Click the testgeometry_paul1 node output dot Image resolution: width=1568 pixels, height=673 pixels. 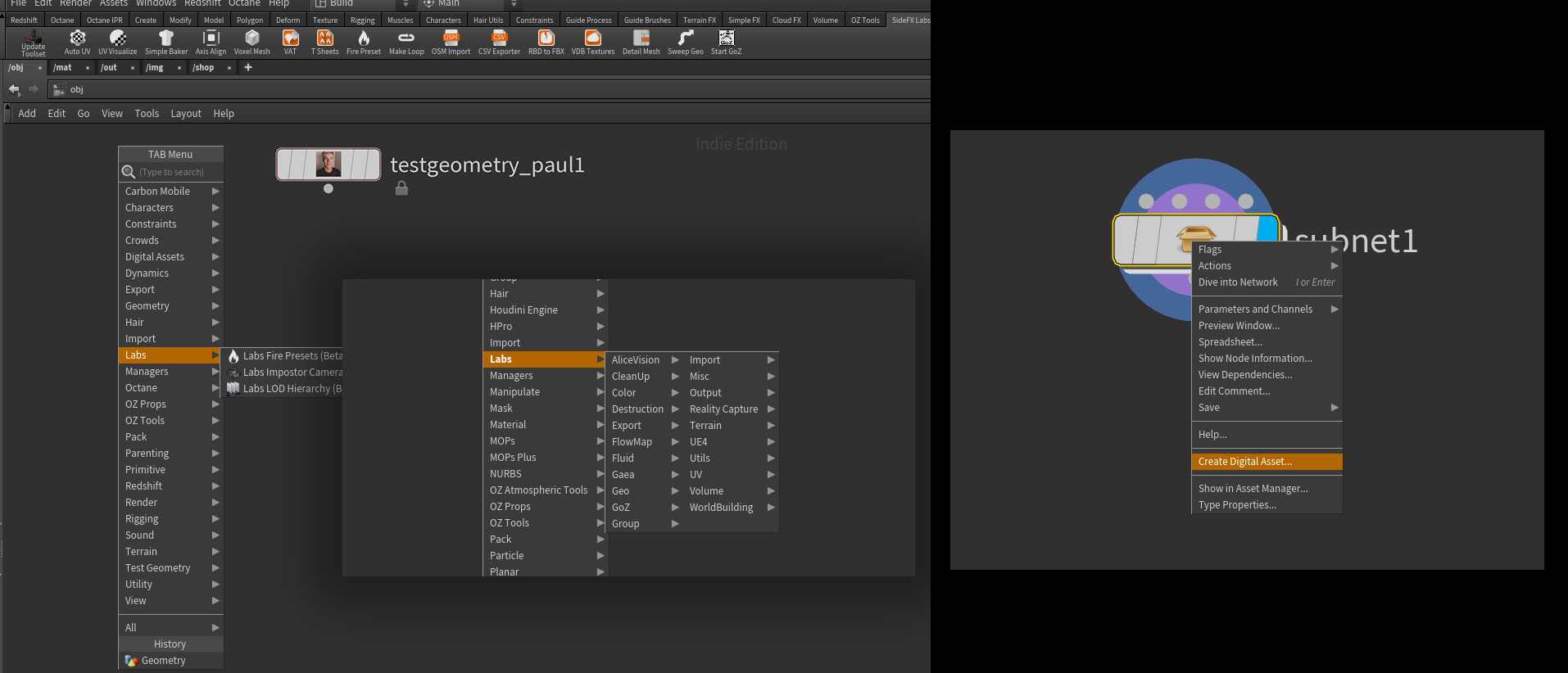point(329,188)
